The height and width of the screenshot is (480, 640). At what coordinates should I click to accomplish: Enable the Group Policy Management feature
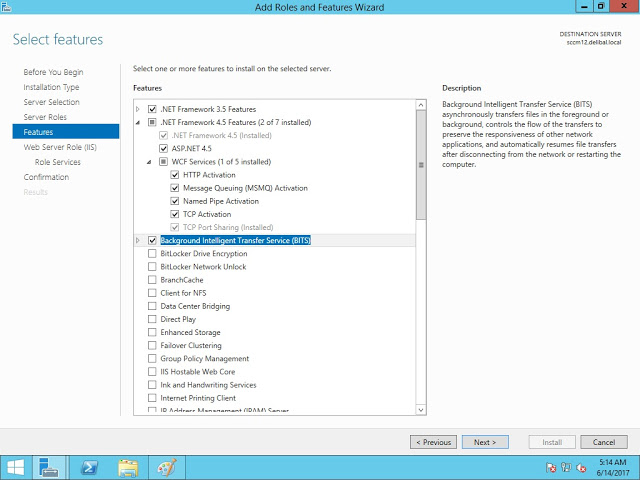[152, 358]
